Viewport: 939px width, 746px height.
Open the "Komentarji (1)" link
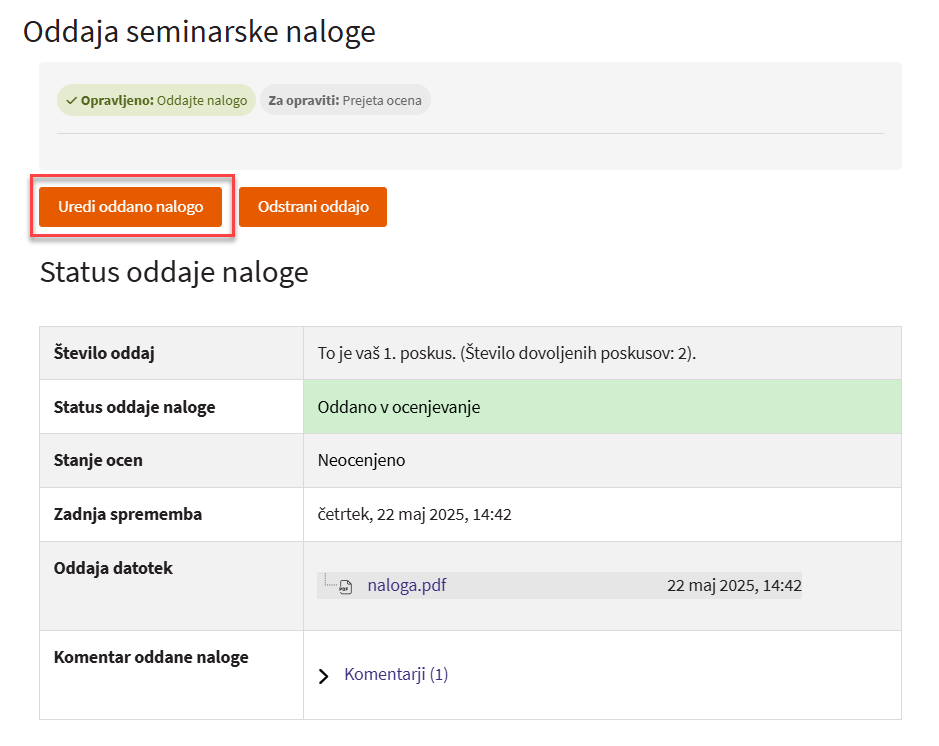396,675
